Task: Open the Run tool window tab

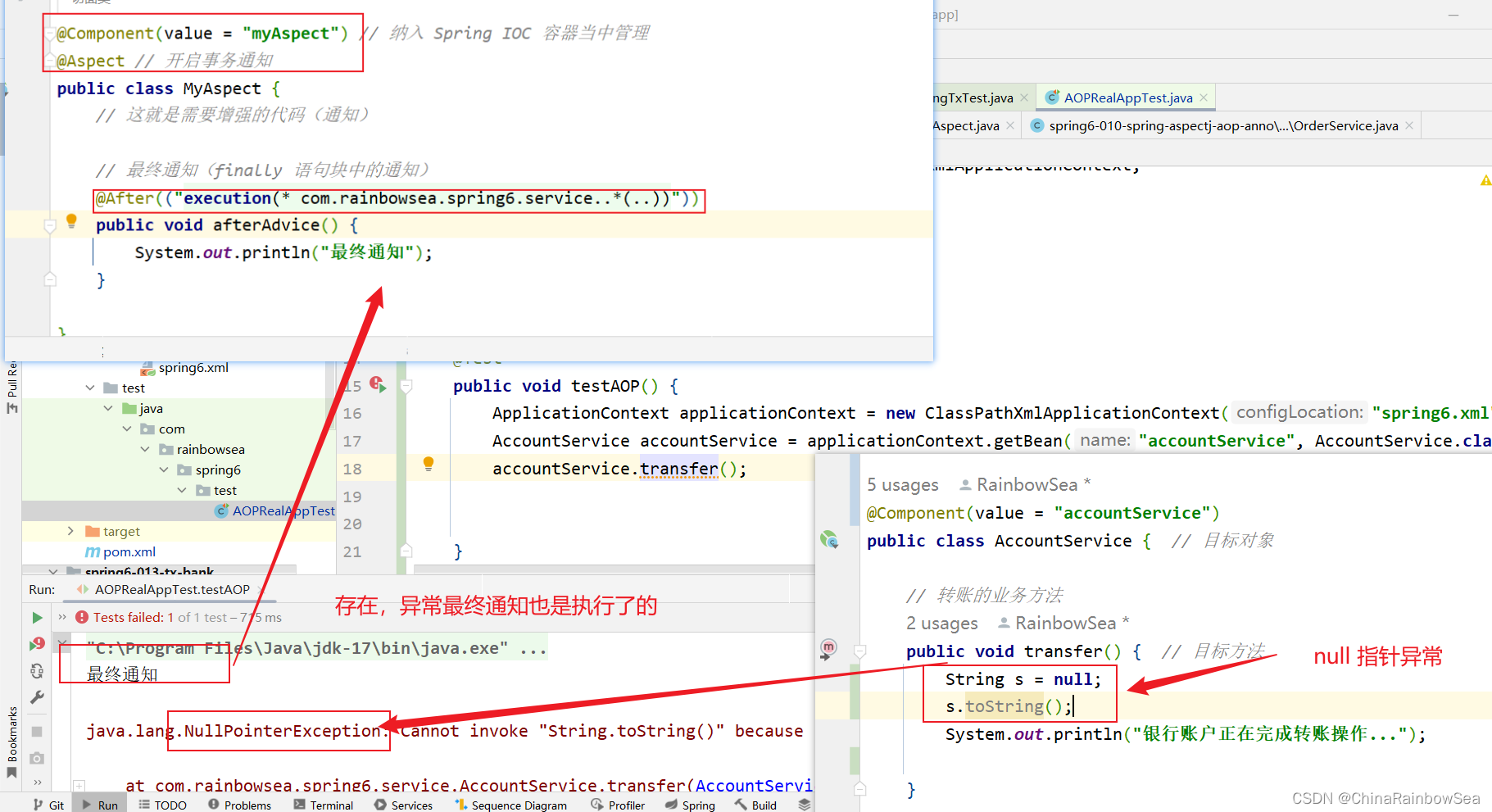Action: pyautogui.click(x=100, y=805)
